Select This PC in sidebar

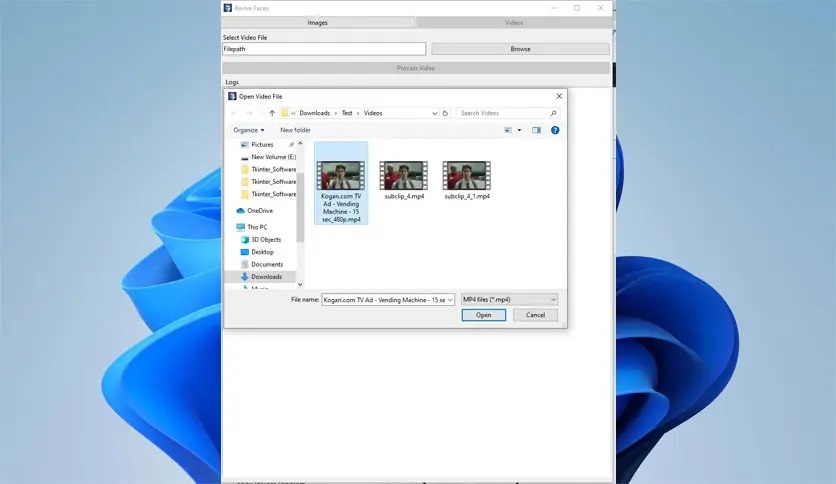pos(257,227)
